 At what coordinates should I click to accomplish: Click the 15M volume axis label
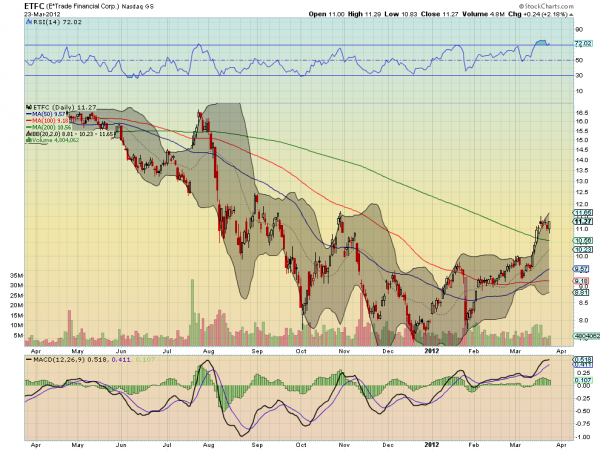(x=16, y=316)
